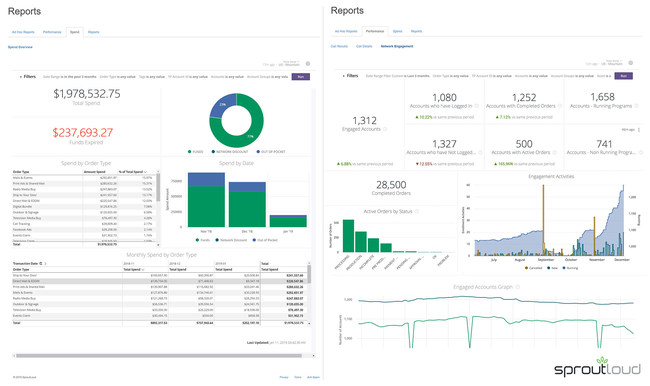Click purple Run button in the right report

[x=623, y=76]
